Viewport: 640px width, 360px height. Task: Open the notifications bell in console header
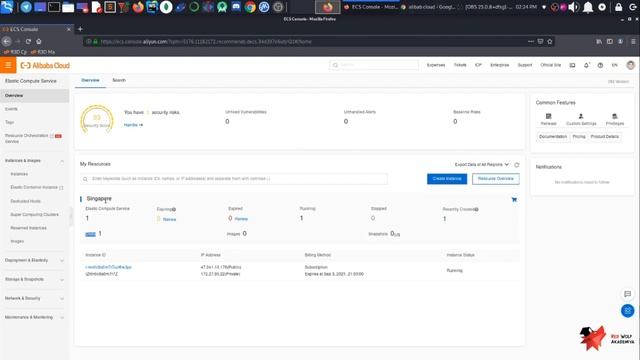(587, 65)
